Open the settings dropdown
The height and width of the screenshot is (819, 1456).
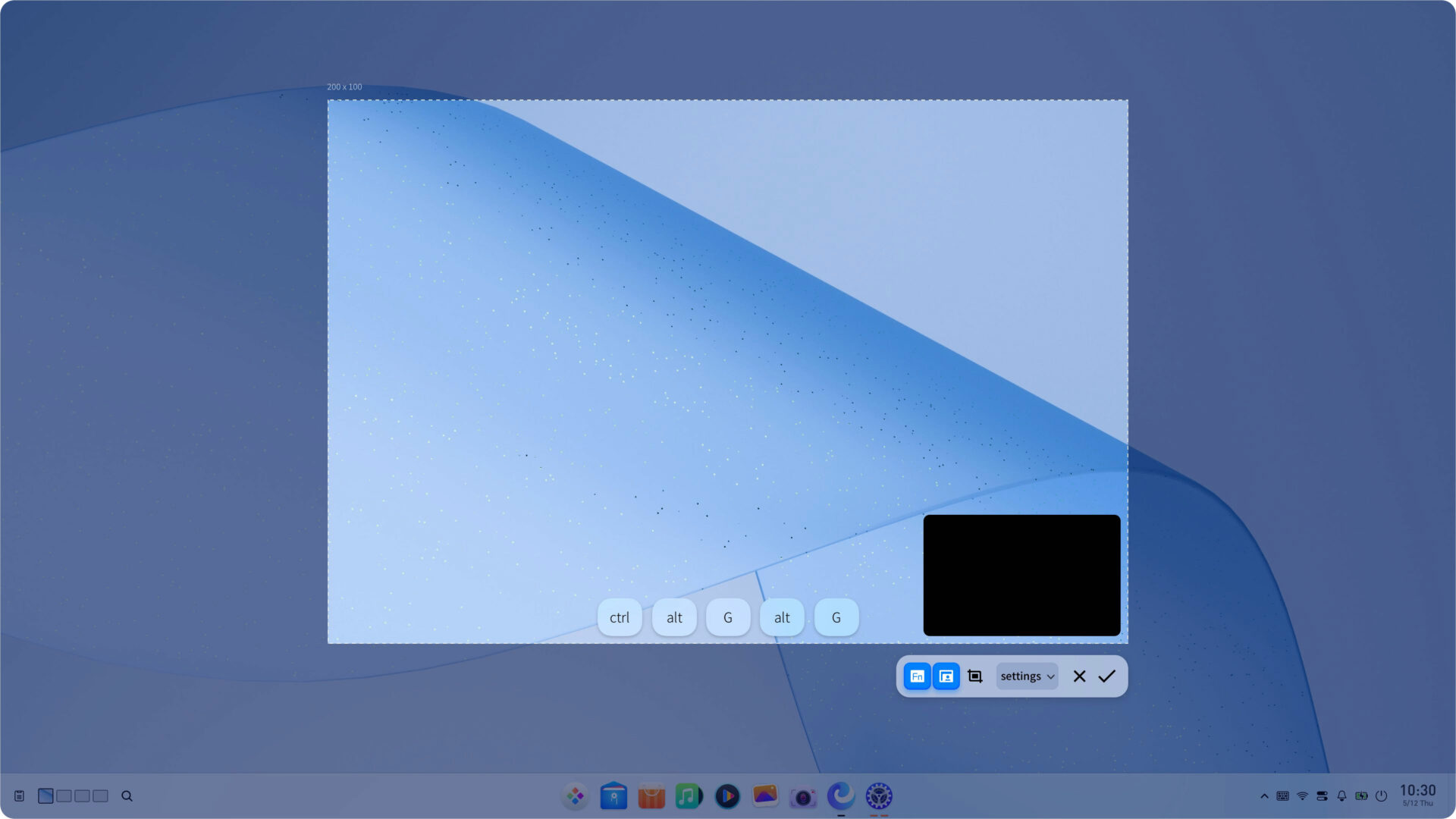tap(1027, 676)
